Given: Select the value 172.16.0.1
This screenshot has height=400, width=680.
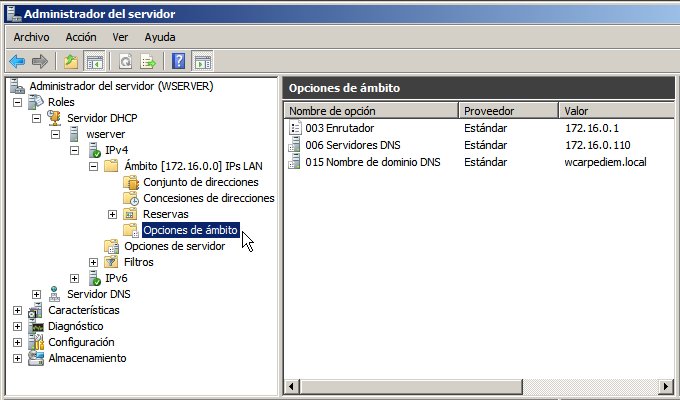Looking at the screenshot, I should pos(592,128).
